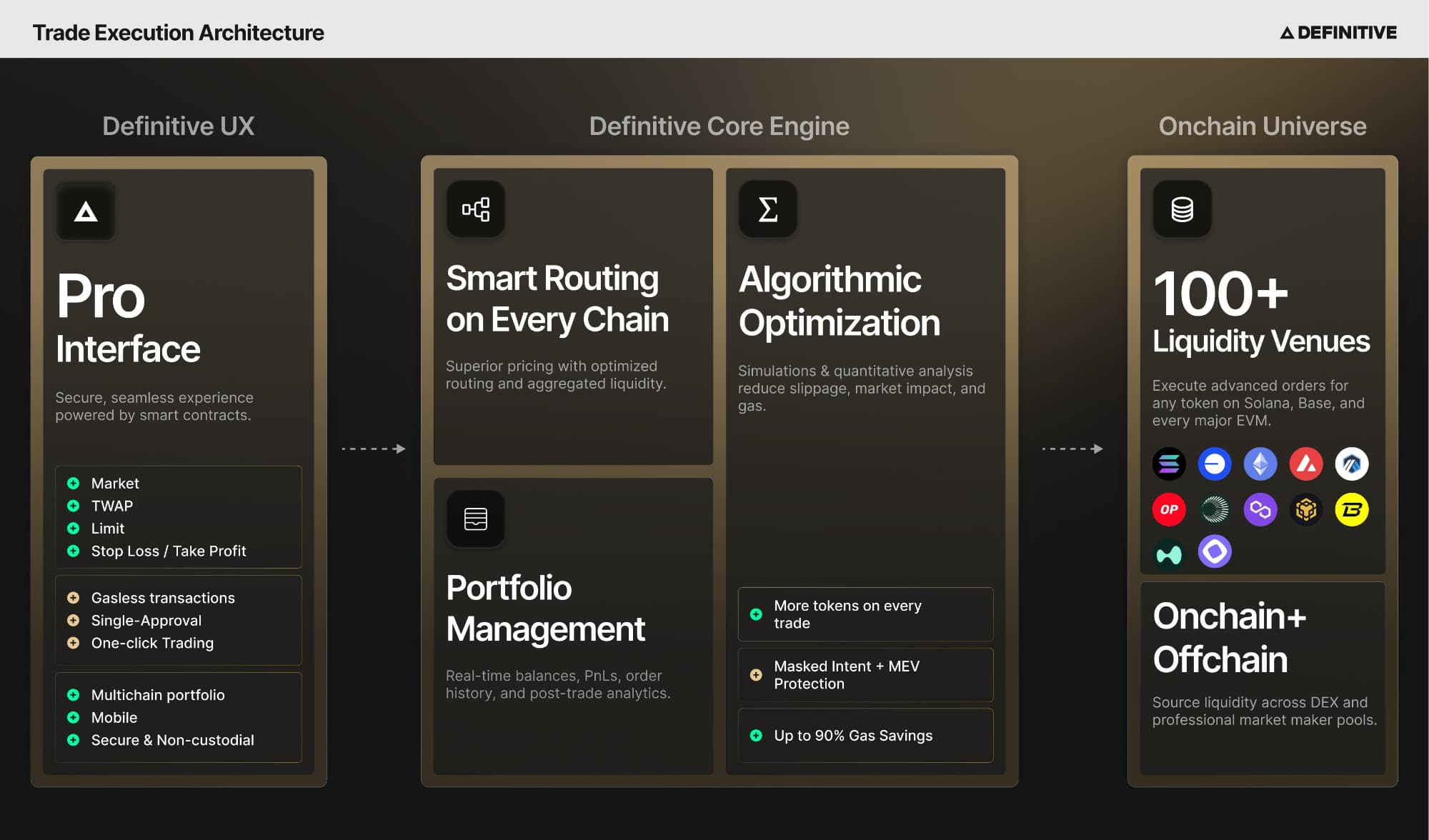Click the DEFINITIVE logo in the header
Screen dimensions: 1429x840
point(1338,33)
